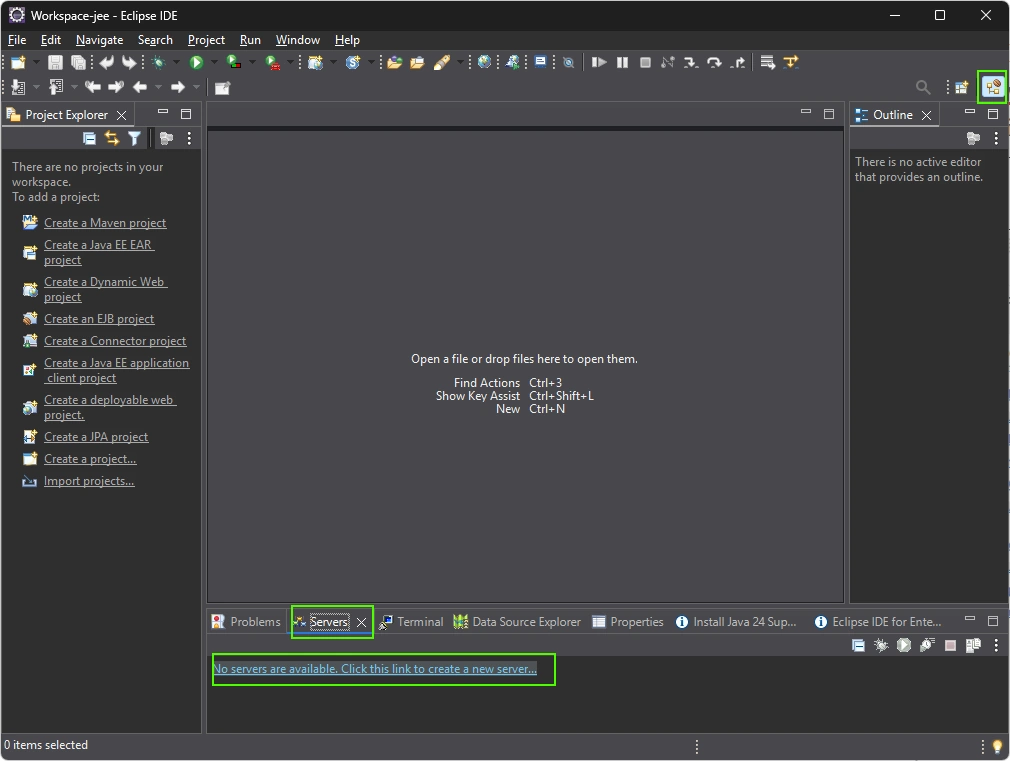Click the lightbulb tip icon in status bar
Image resolution: width=1010 pixels, height=761 pixels.
[x=997, y=747]
